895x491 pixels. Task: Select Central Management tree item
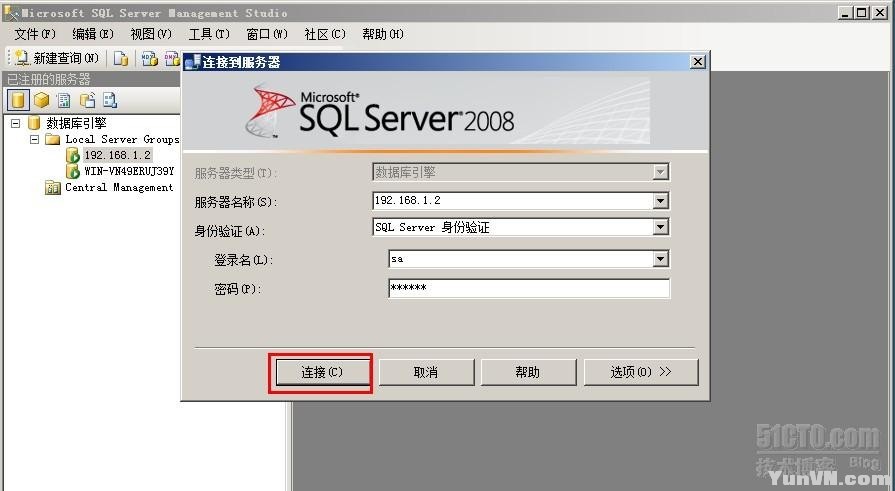[x=119, y=187]
